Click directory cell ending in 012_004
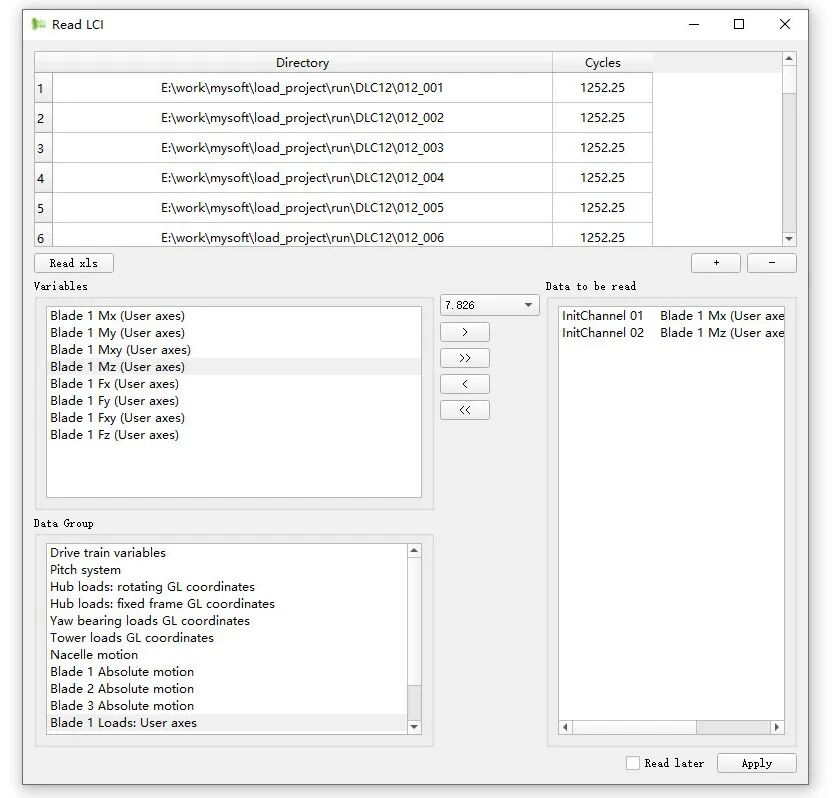Image resolution: width=837 pixels, height=798 pixels. pyautogui.click(x=302, y=177)
